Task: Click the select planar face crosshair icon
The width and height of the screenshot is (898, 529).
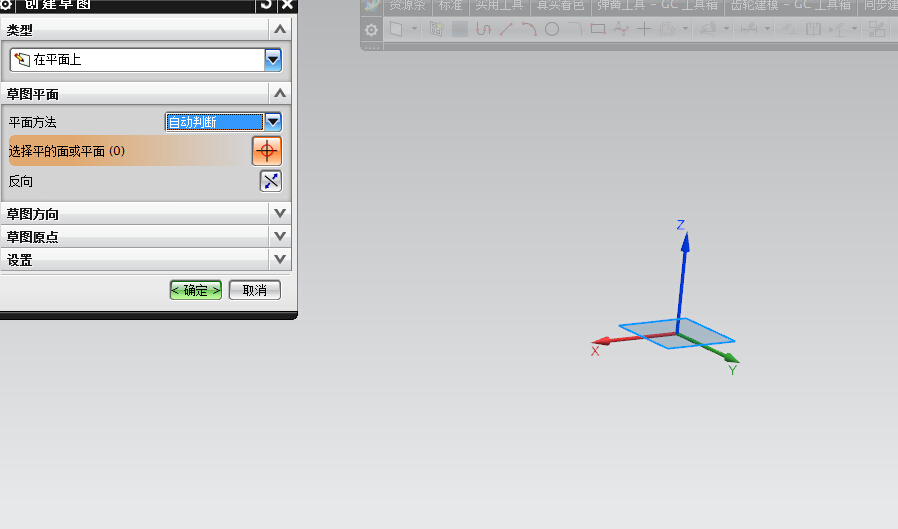Action: [267, 151]
